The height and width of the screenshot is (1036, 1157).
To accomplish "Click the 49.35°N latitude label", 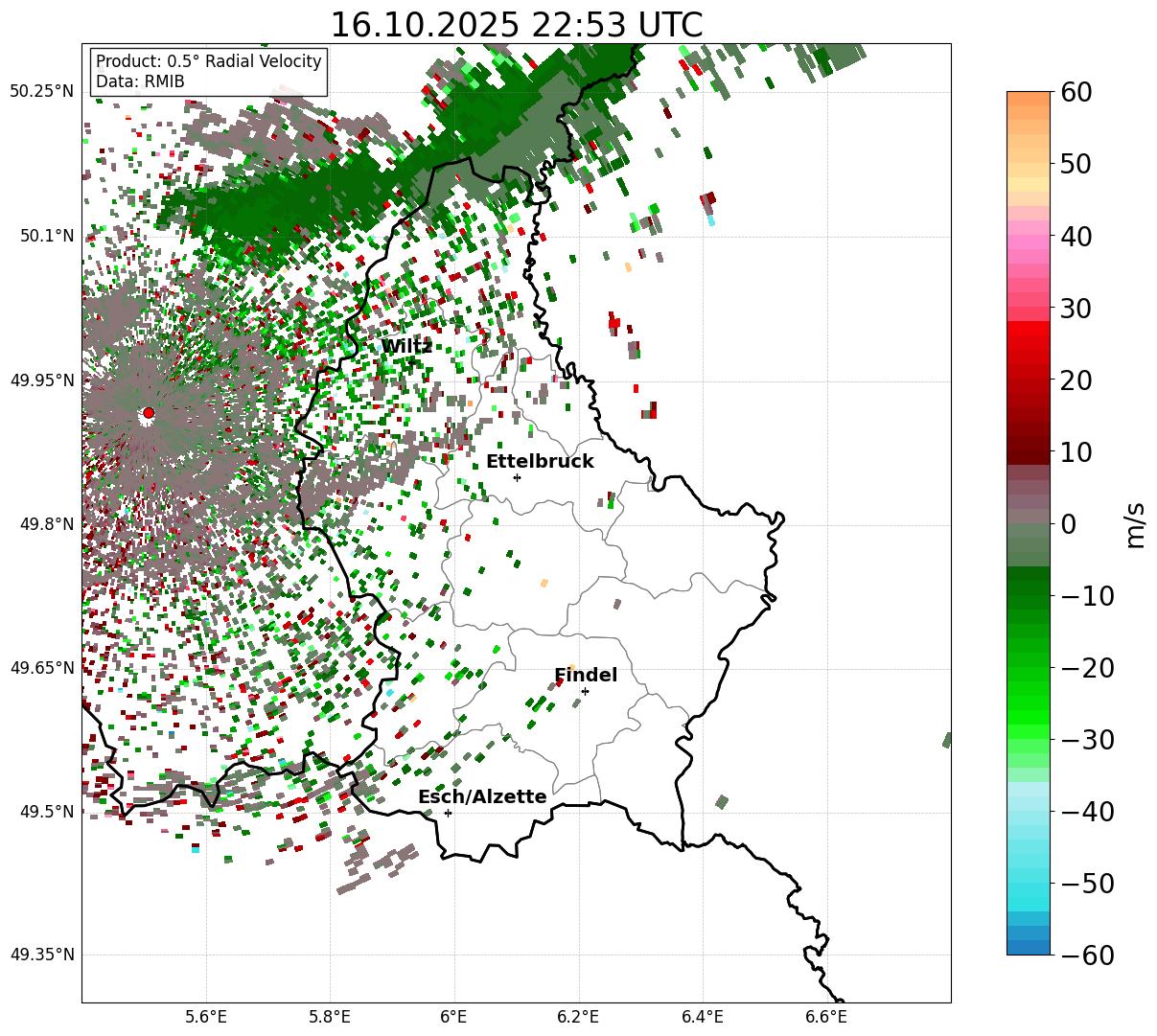I will point(42,955).
